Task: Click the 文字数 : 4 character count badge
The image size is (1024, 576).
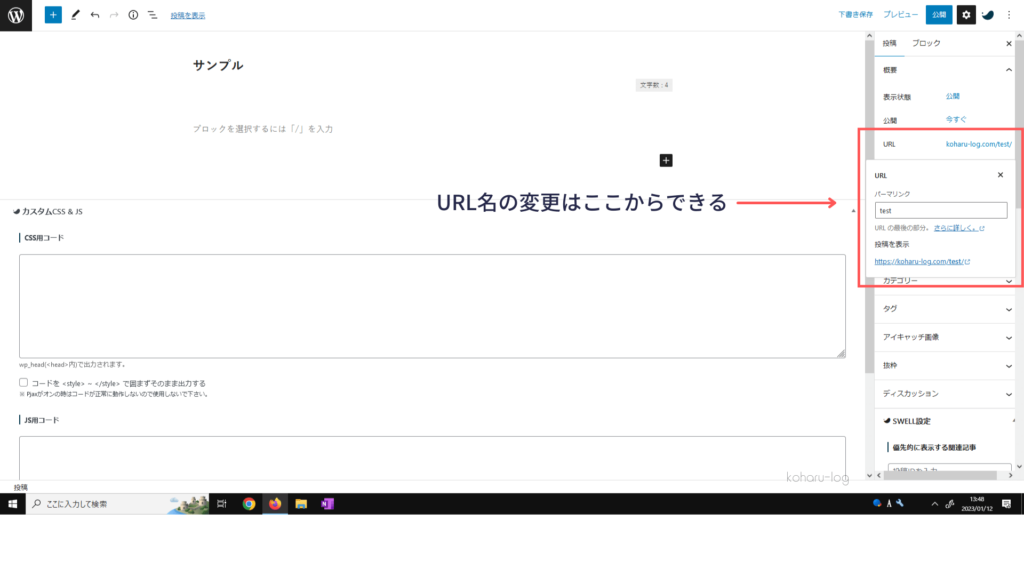Action: click(x=654, y=85)
